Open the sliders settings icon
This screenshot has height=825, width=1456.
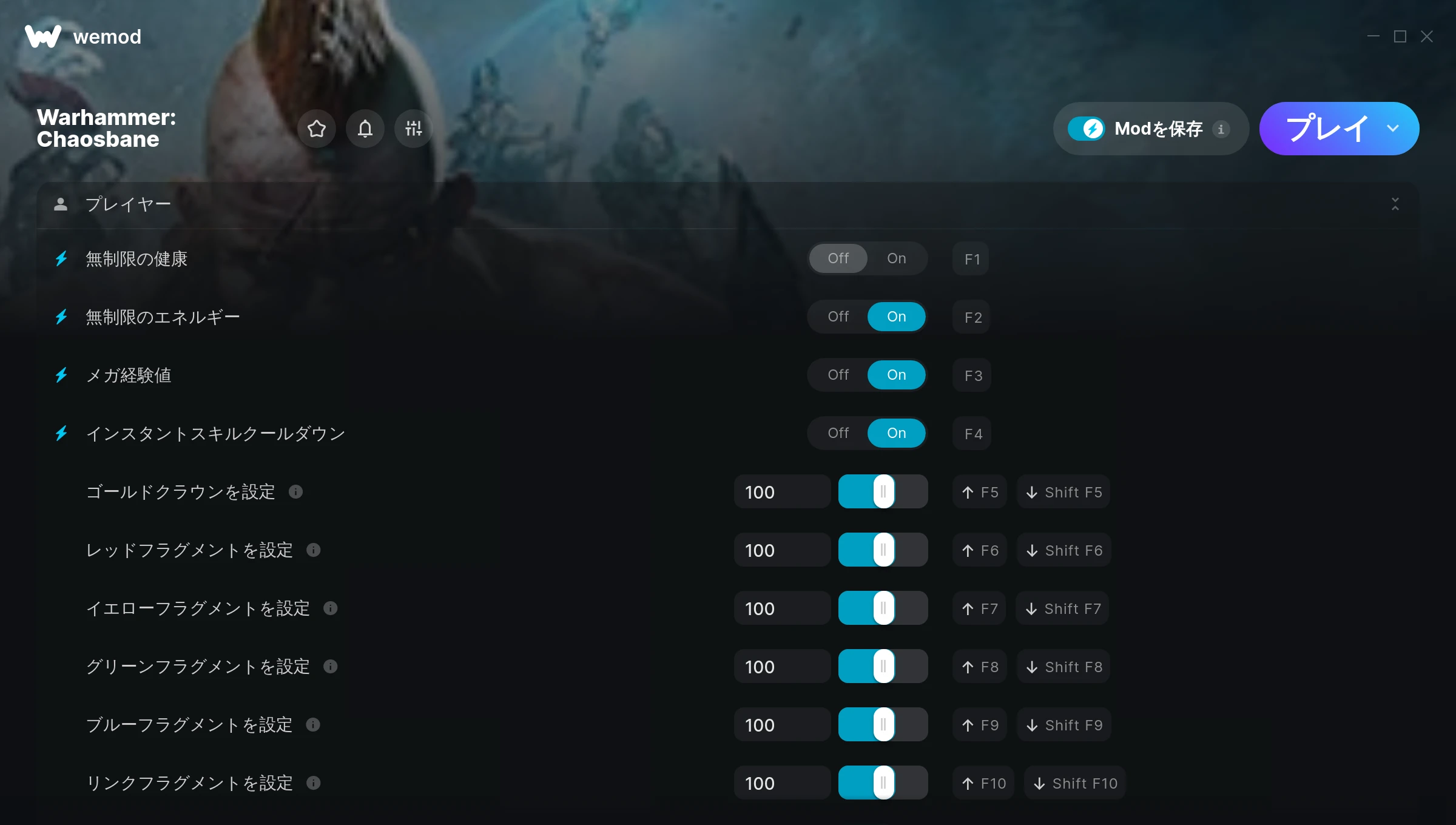point(413,129)
